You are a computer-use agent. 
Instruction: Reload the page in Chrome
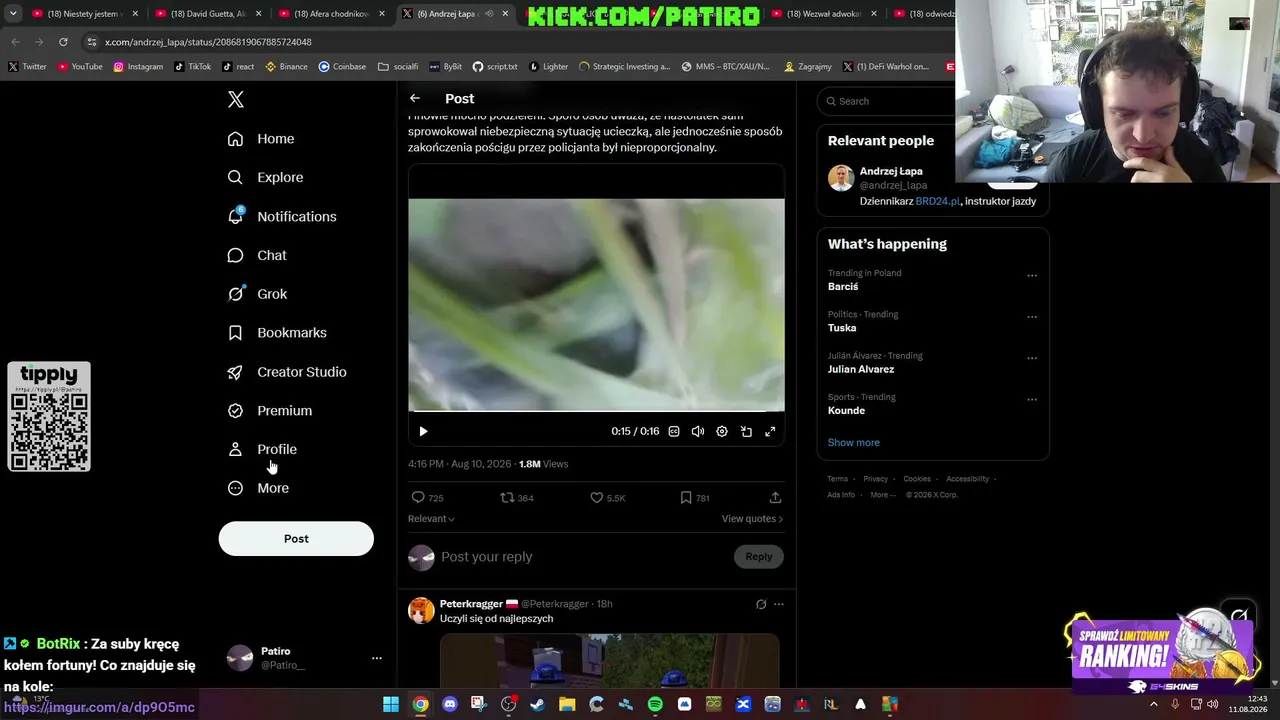pos(63,42)
